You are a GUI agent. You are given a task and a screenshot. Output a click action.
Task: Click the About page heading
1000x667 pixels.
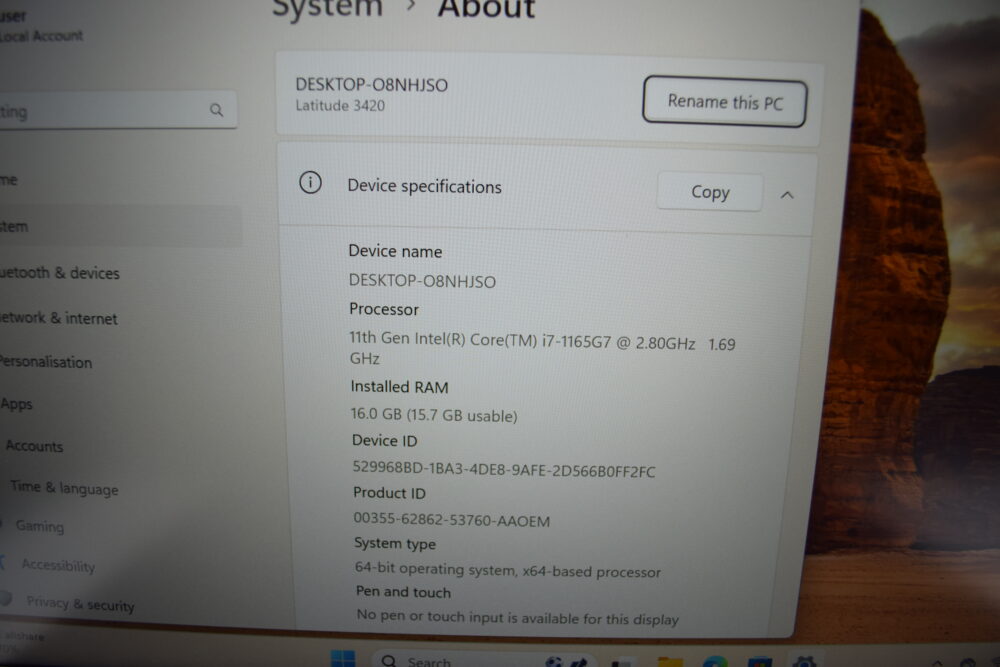[486, 9]
